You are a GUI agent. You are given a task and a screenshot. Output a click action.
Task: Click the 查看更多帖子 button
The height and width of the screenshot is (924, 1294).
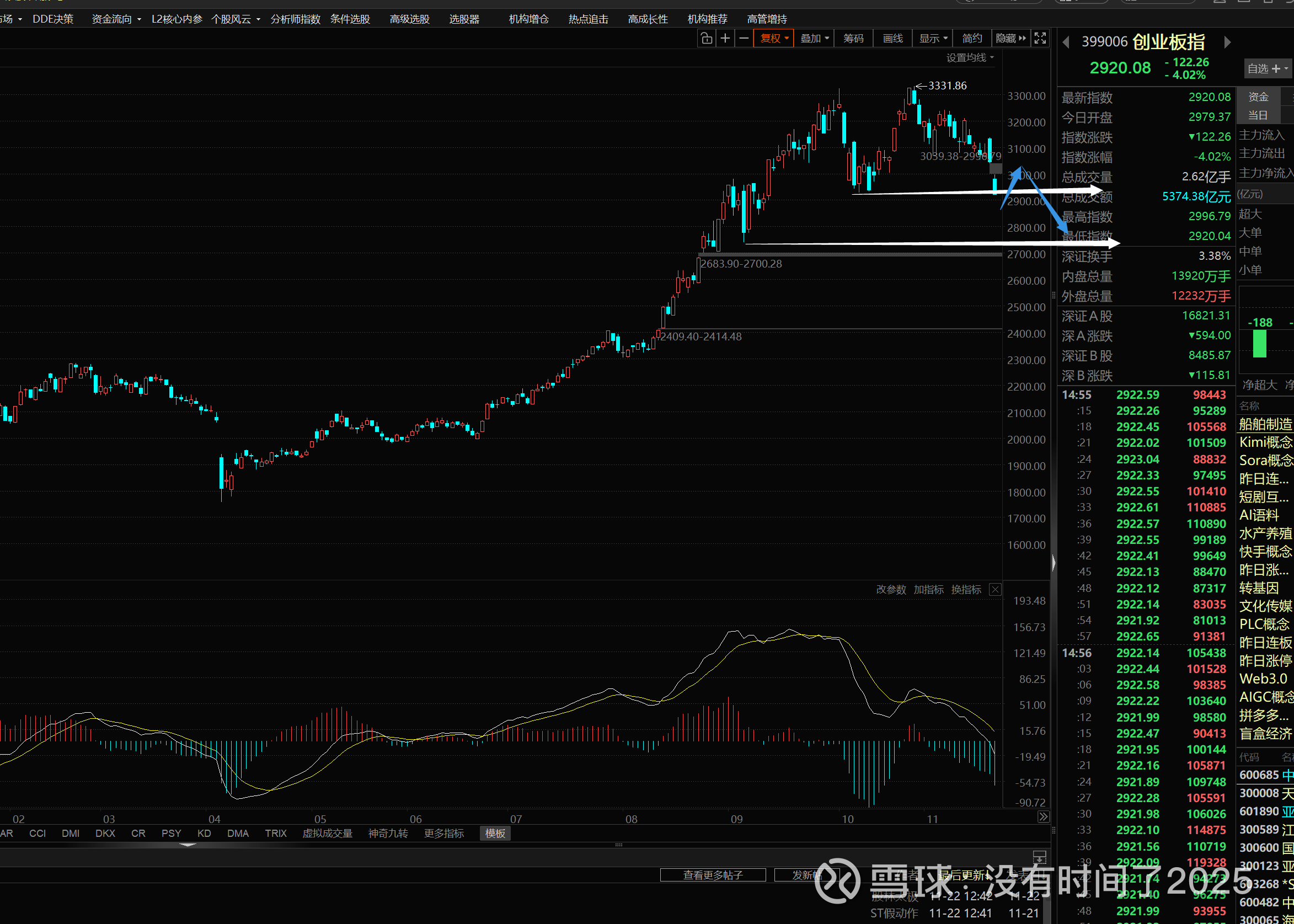click(x=713, y=875)
